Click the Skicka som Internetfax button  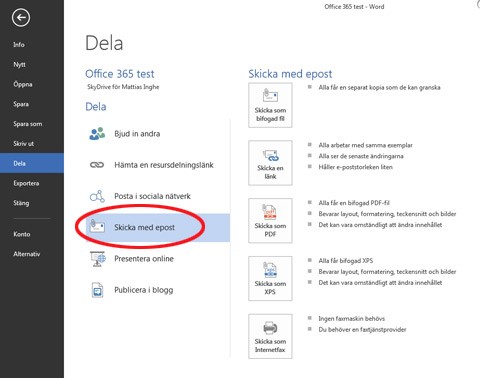click(x=270, y=336)
